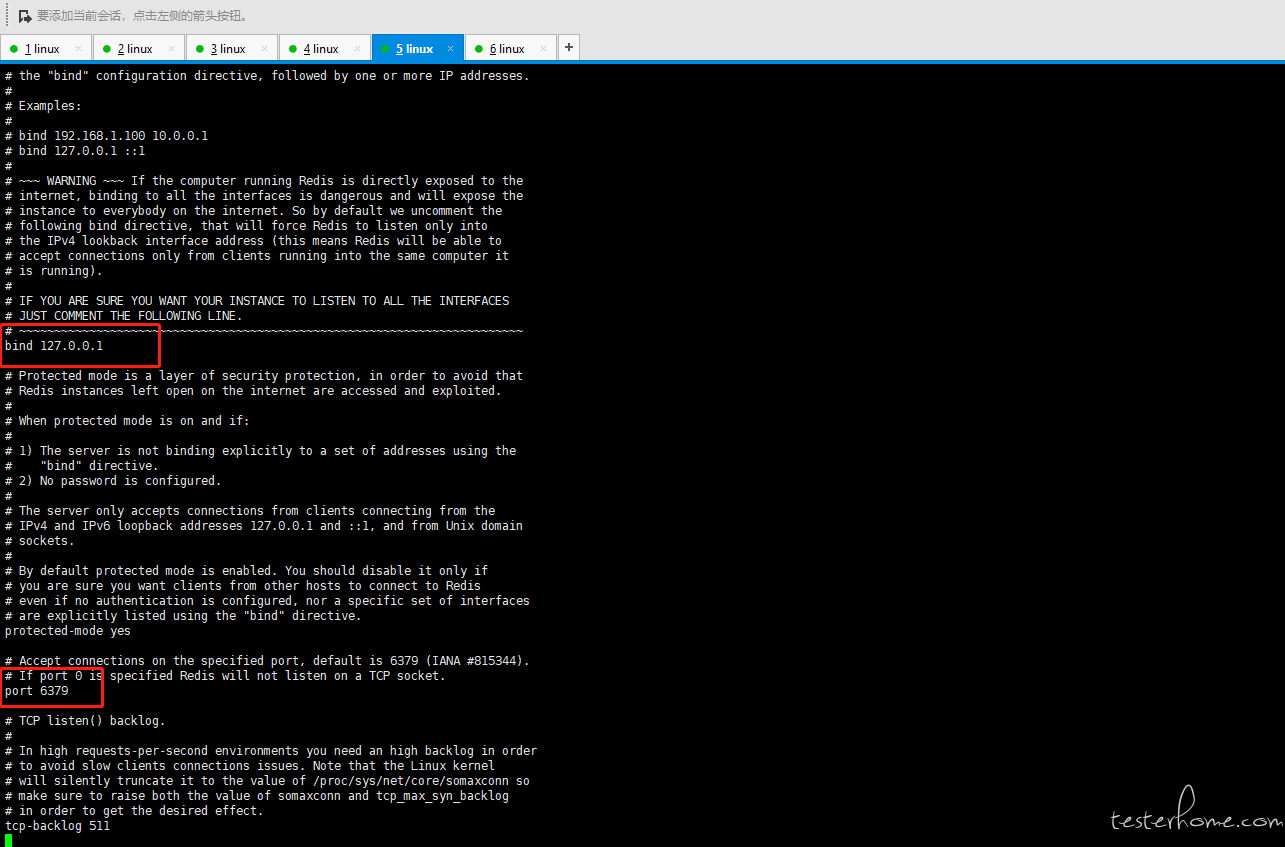
Task: Click the '# bind 127.0.0.1 ::1' example line
Action: tap(75, 151)
